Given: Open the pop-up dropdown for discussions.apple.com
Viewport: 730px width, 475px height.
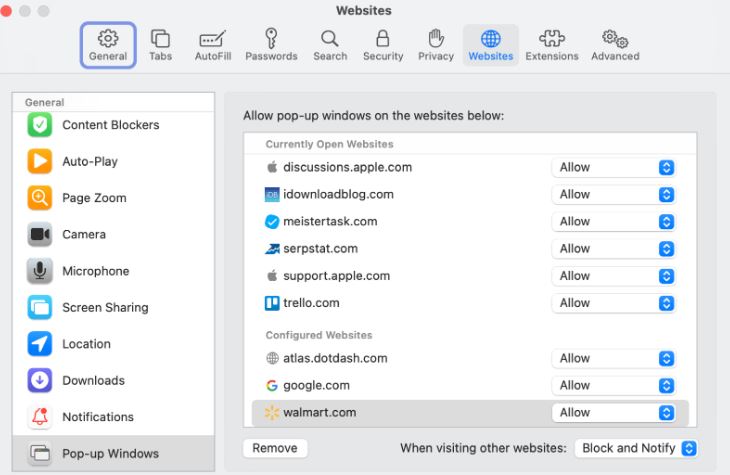Looking at the screenshot, I should tap(613, 167).
